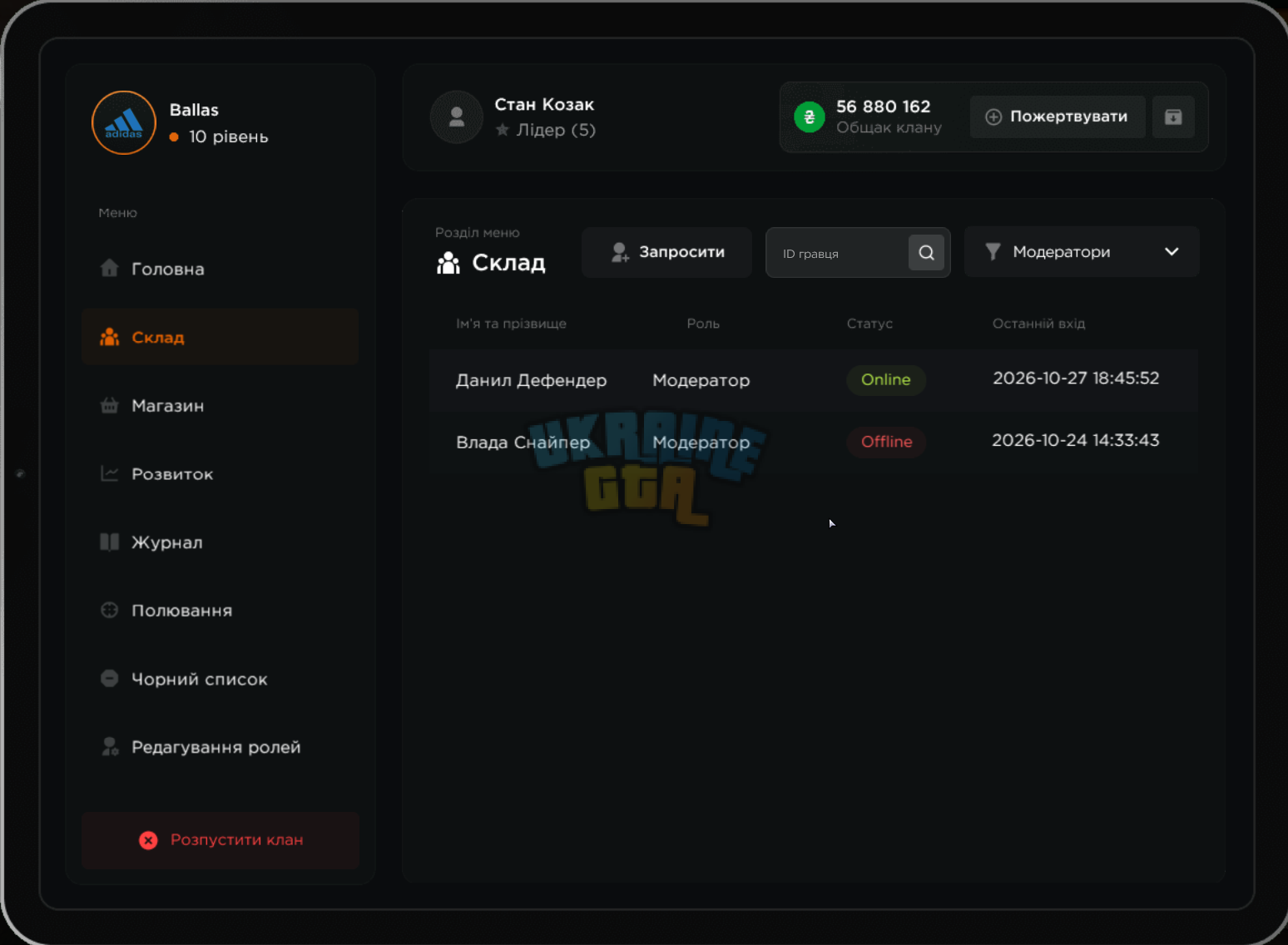Click the block icon beside Чорний список
Image resolution: width=1288 pixels, height=945 pixels.
click(109, 678)
